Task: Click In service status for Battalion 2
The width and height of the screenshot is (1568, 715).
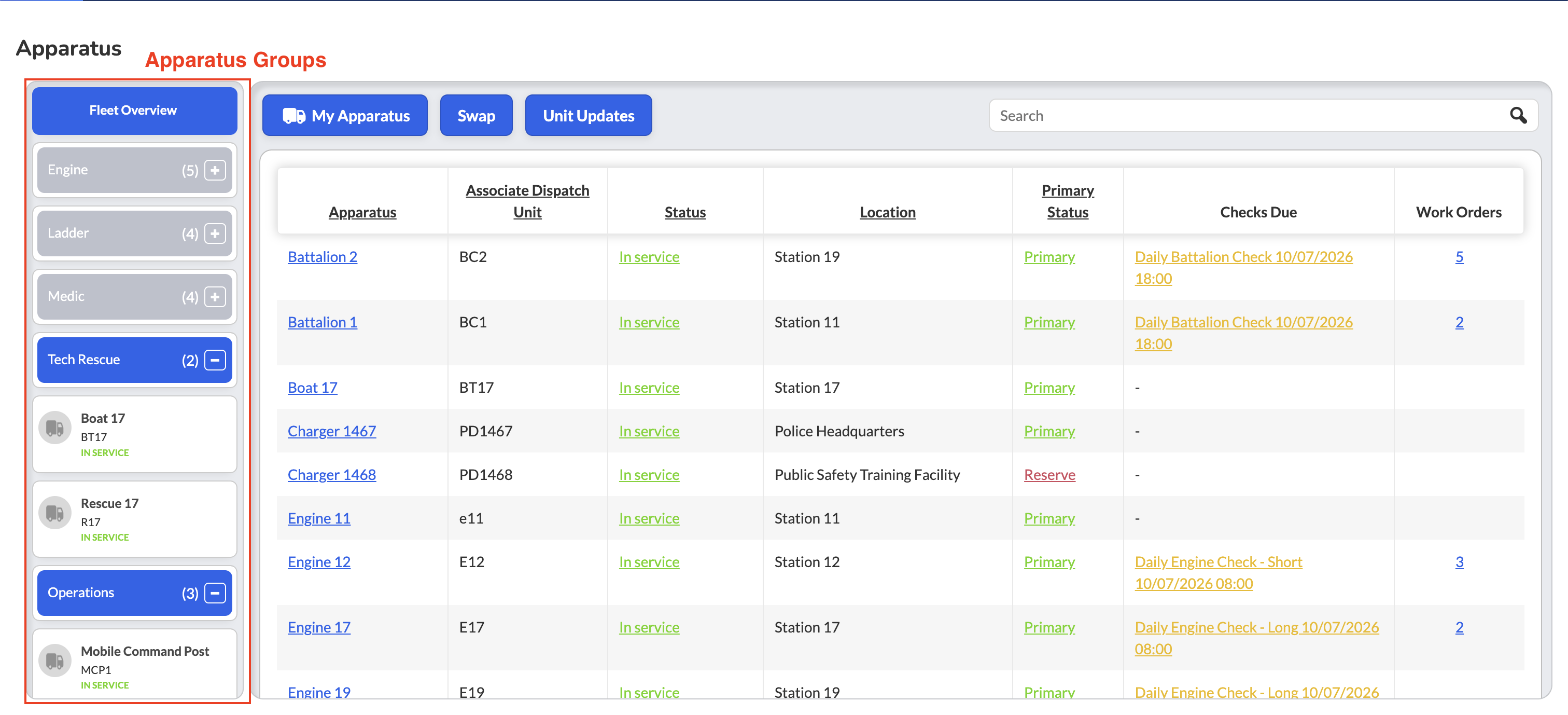Action: [649, 257]
